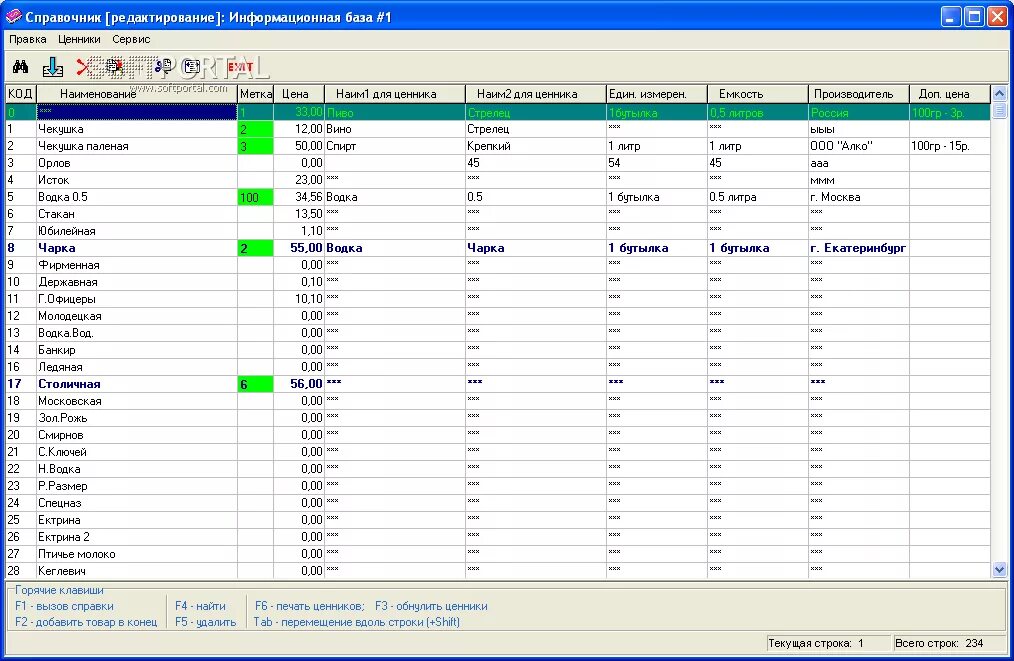The width and height of the screenshot is (1014, 661).
Task: Click the Россия cell in selected row
Action: [858, 113]
